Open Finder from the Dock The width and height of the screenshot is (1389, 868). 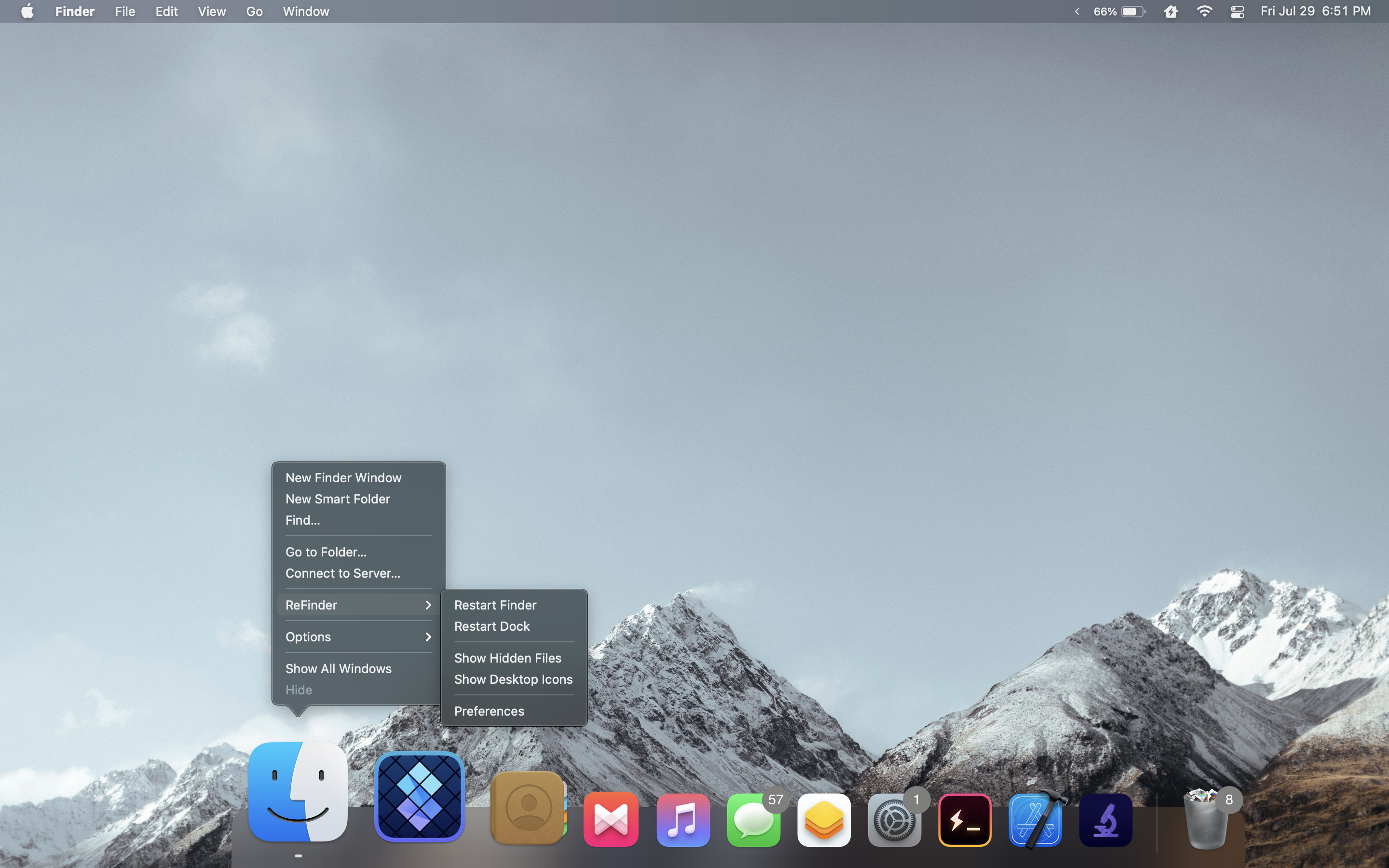(298, 792)
